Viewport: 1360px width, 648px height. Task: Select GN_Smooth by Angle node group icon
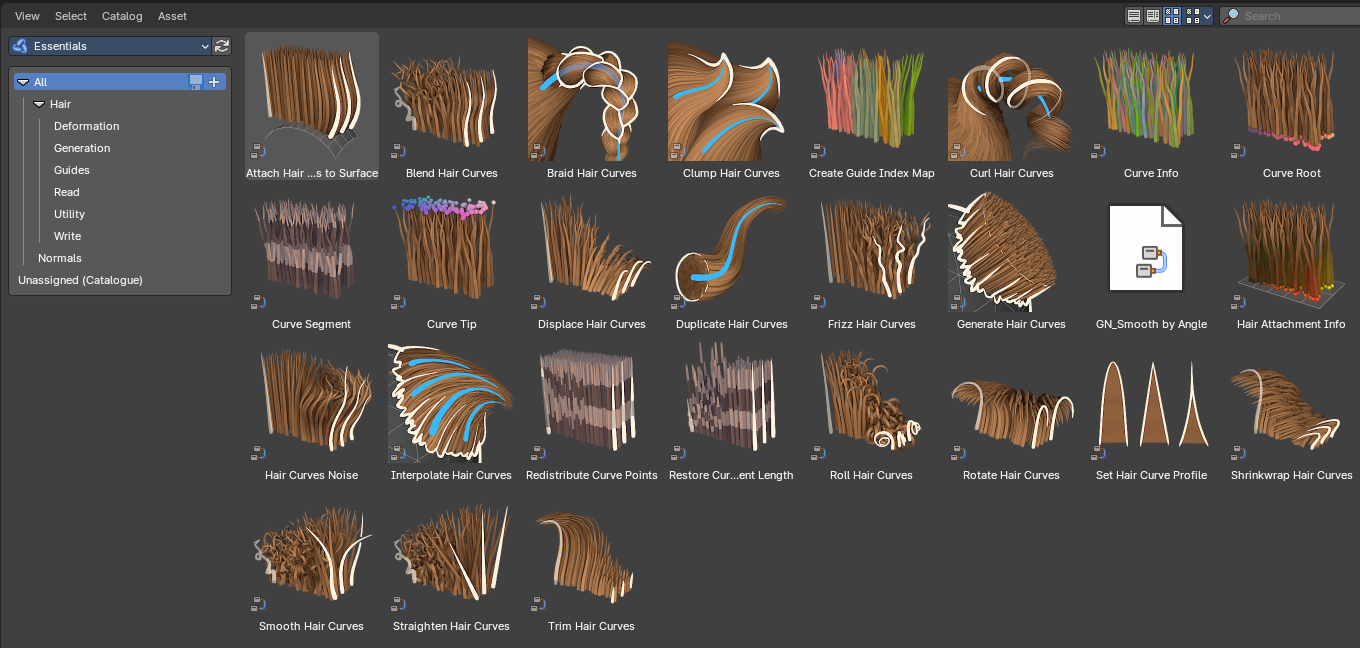click(x=1146, y=250)
